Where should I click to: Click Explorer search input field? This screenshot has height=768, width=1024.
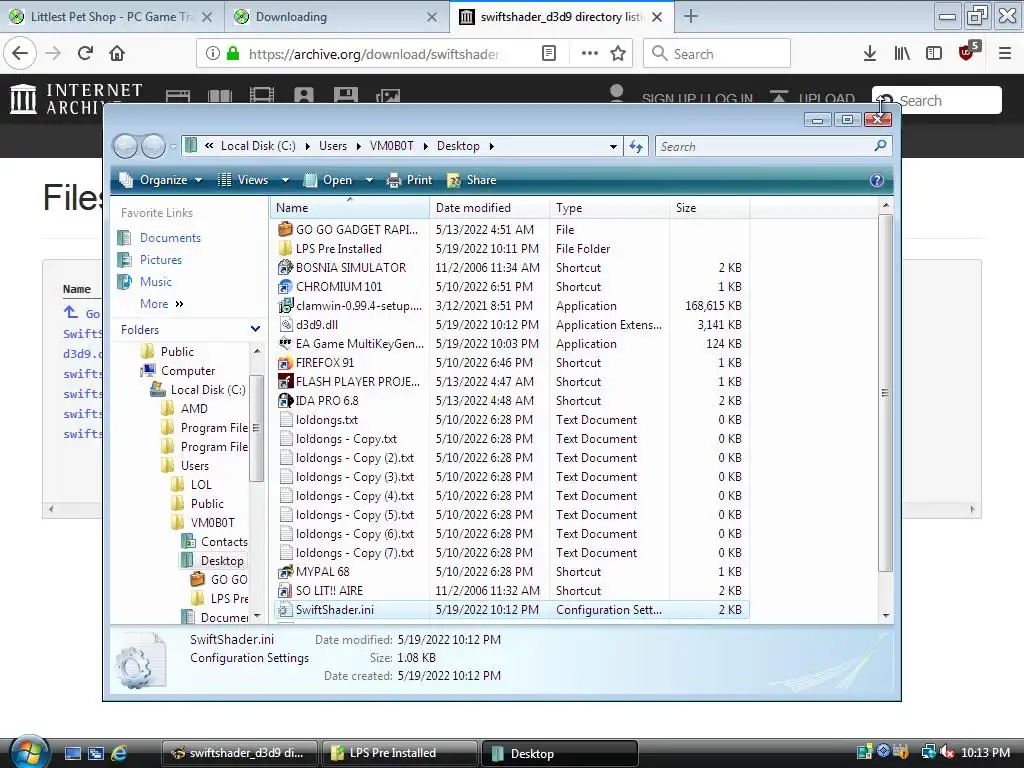click(x=764, y=146)
